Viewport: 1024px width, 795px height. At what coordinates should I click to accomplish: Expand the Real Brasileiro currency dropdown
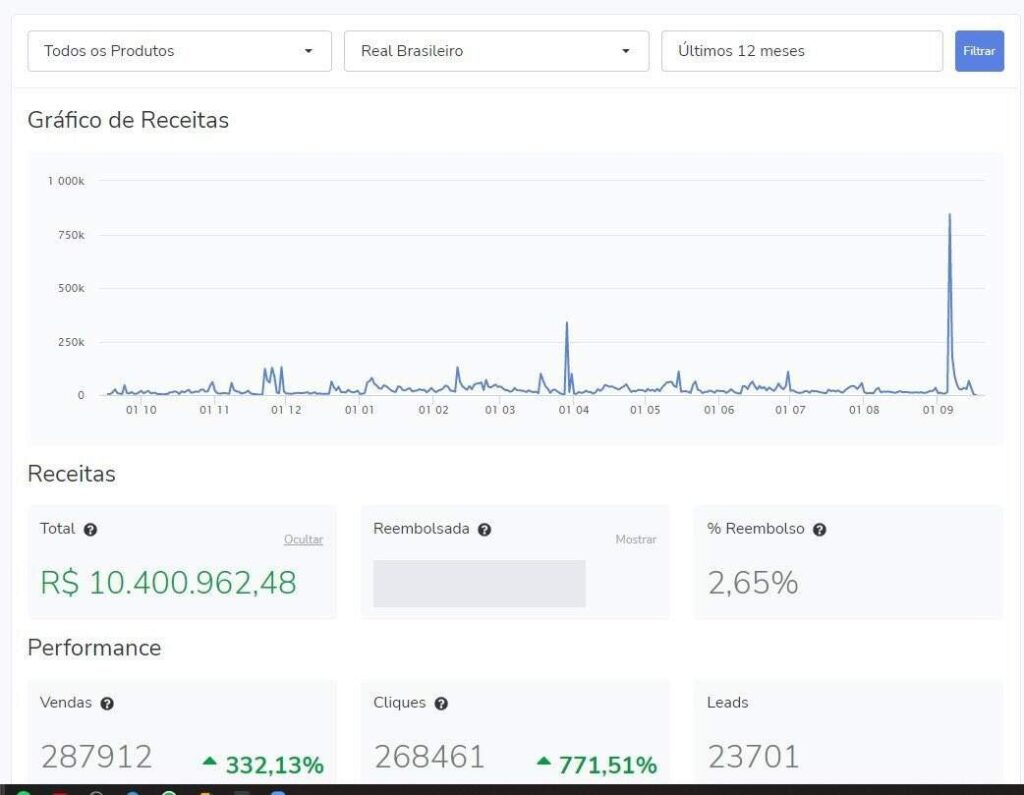click(496, 51)
